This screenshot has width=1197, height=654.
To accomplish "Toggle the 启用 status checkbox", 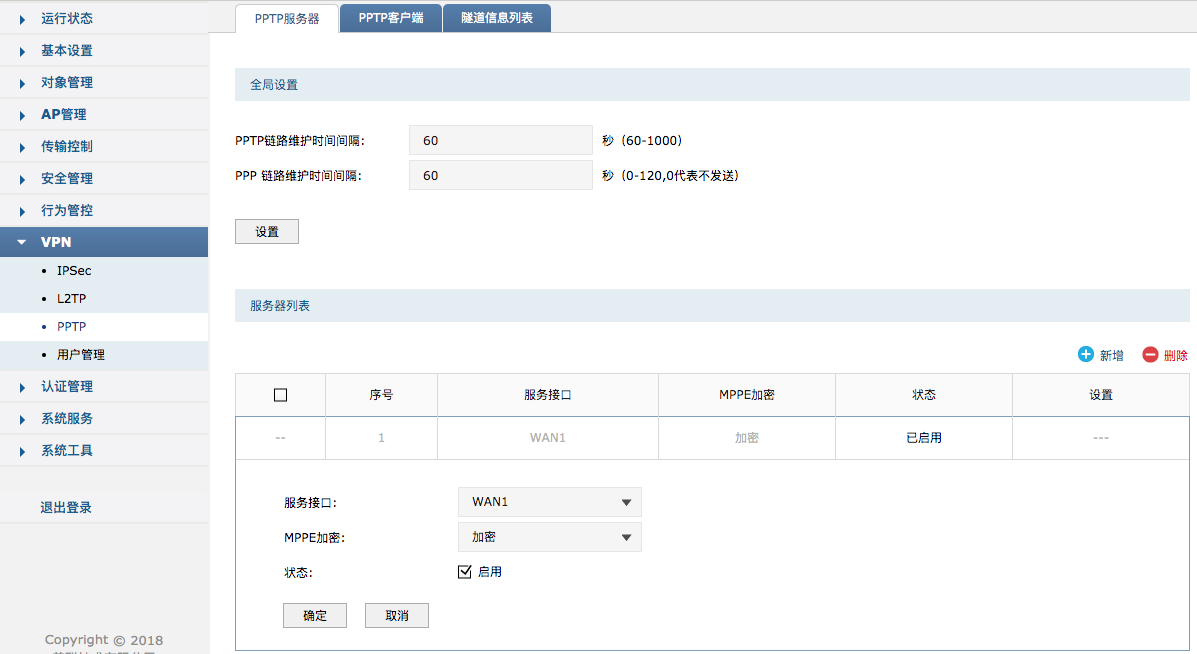I will tap(464, 572).
